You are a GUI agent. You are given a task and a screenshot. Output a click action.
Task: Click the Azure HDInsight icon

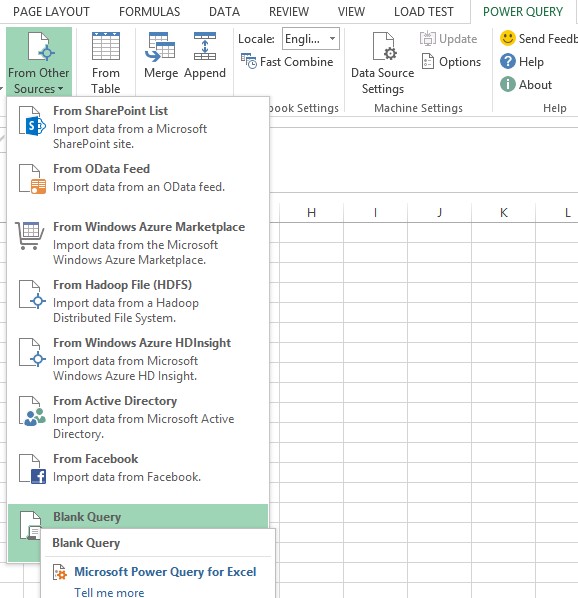(32, 353)
